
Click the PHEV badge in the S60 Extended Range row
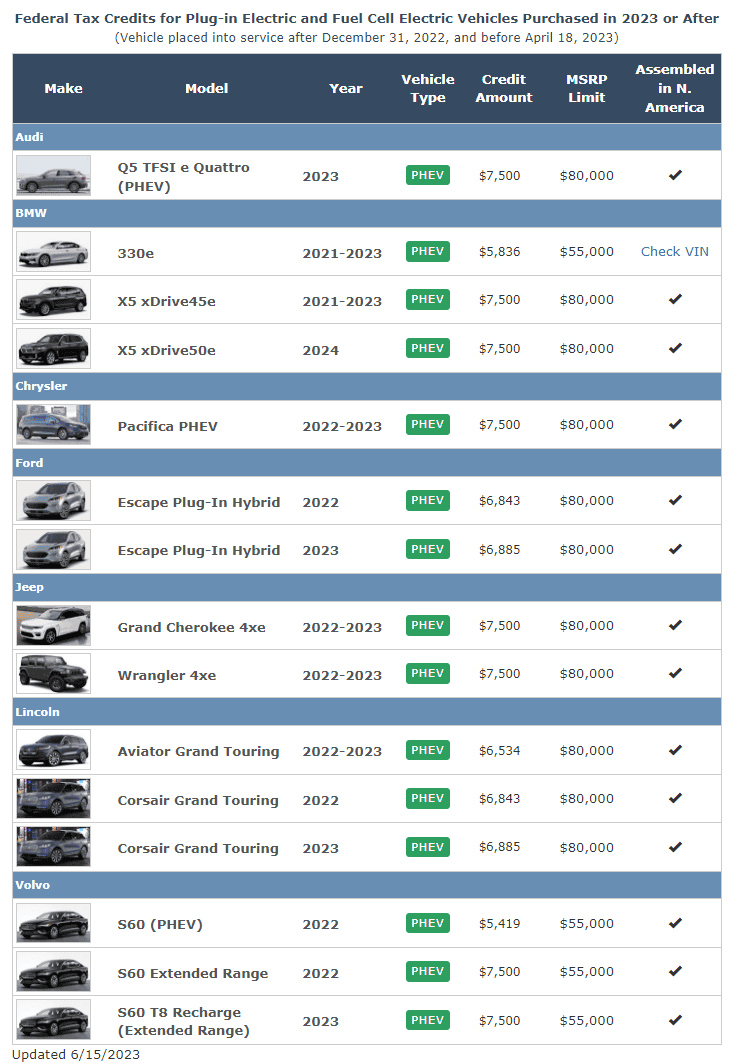(427, 972)
